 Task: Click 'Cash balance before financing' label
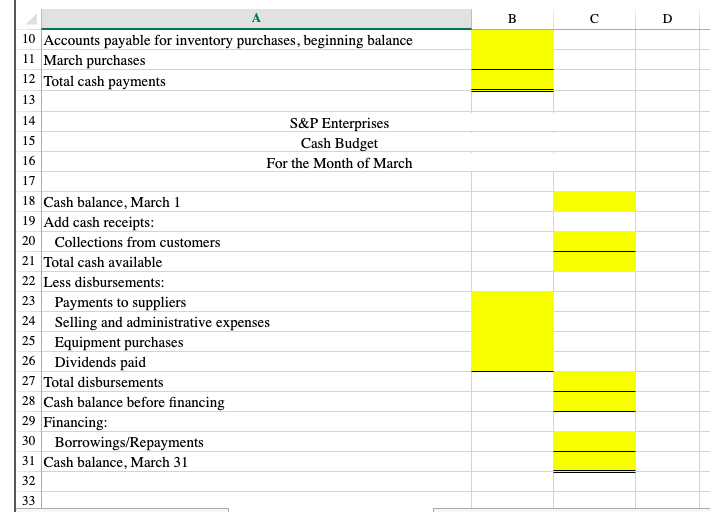tap(134, 402)
